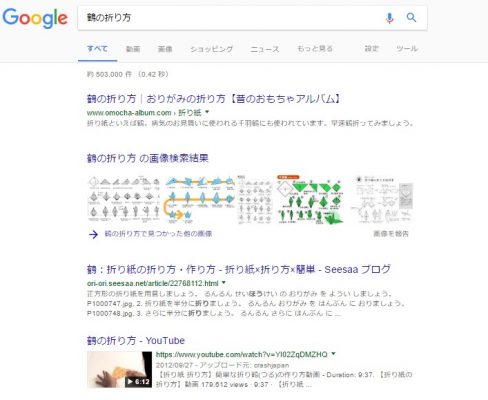Click the green origami crane diagram thumbnail

click(x=310, y=199)
